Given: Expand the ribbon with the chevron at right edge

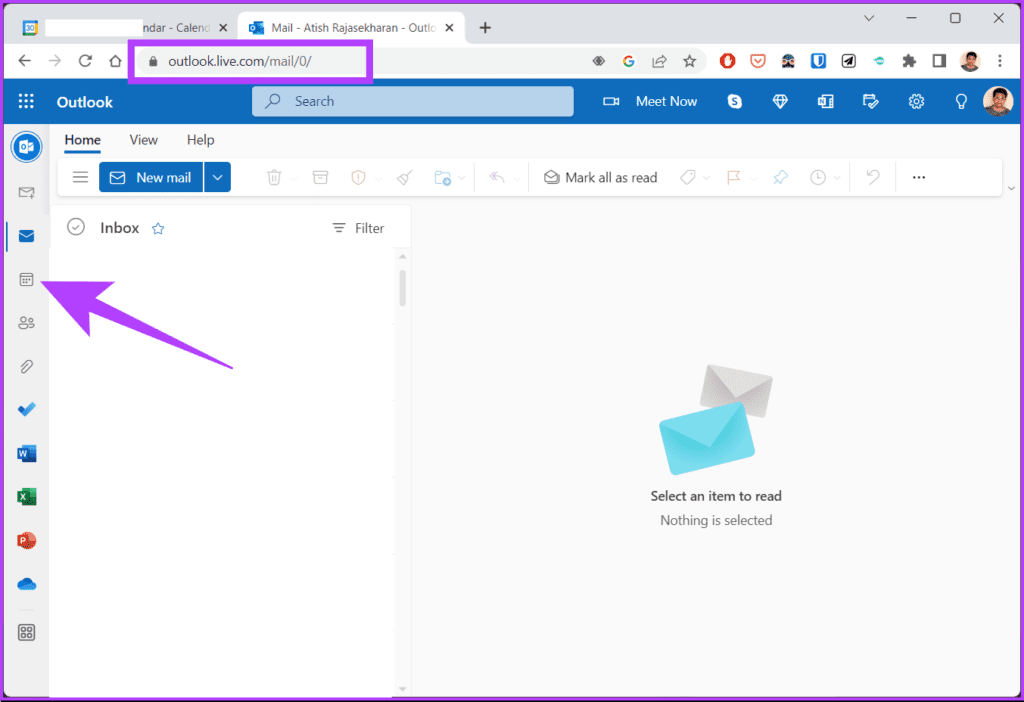Looking at the screenshot, I should coord(1011,188).
